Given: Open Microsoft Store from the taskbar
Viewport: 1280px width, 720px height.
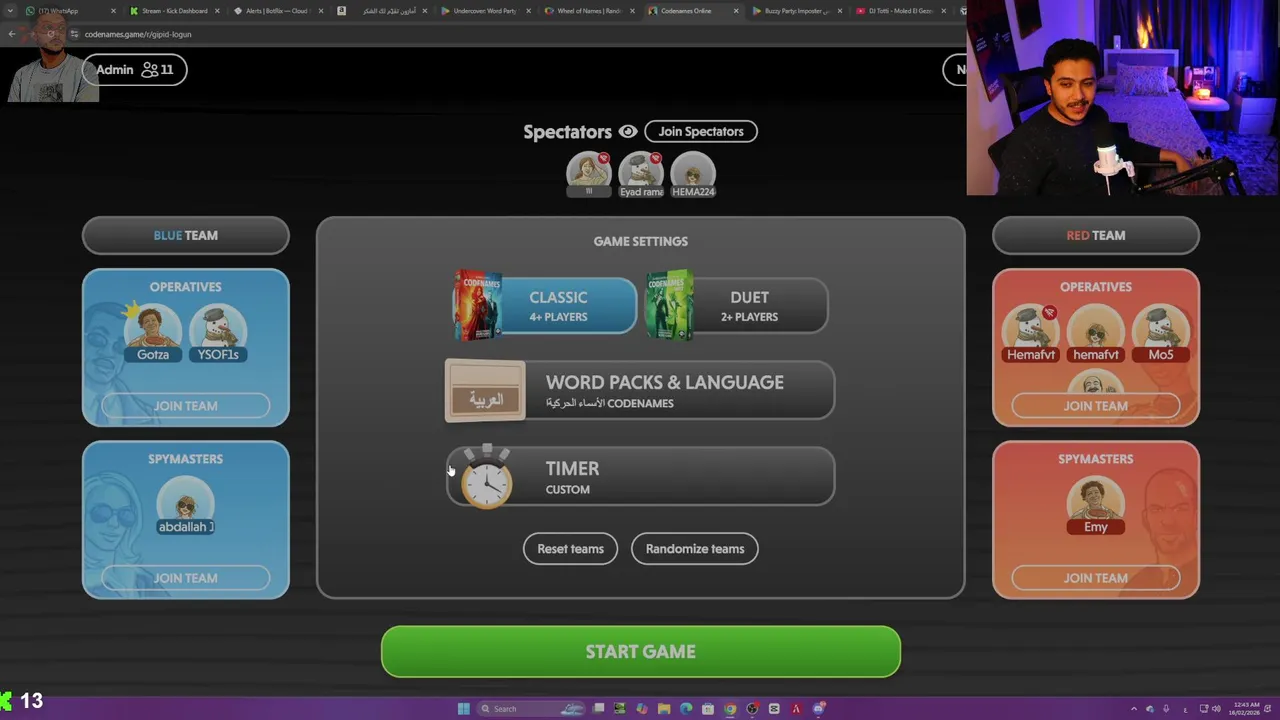Looking at the screenshot, I should point(708,709).
